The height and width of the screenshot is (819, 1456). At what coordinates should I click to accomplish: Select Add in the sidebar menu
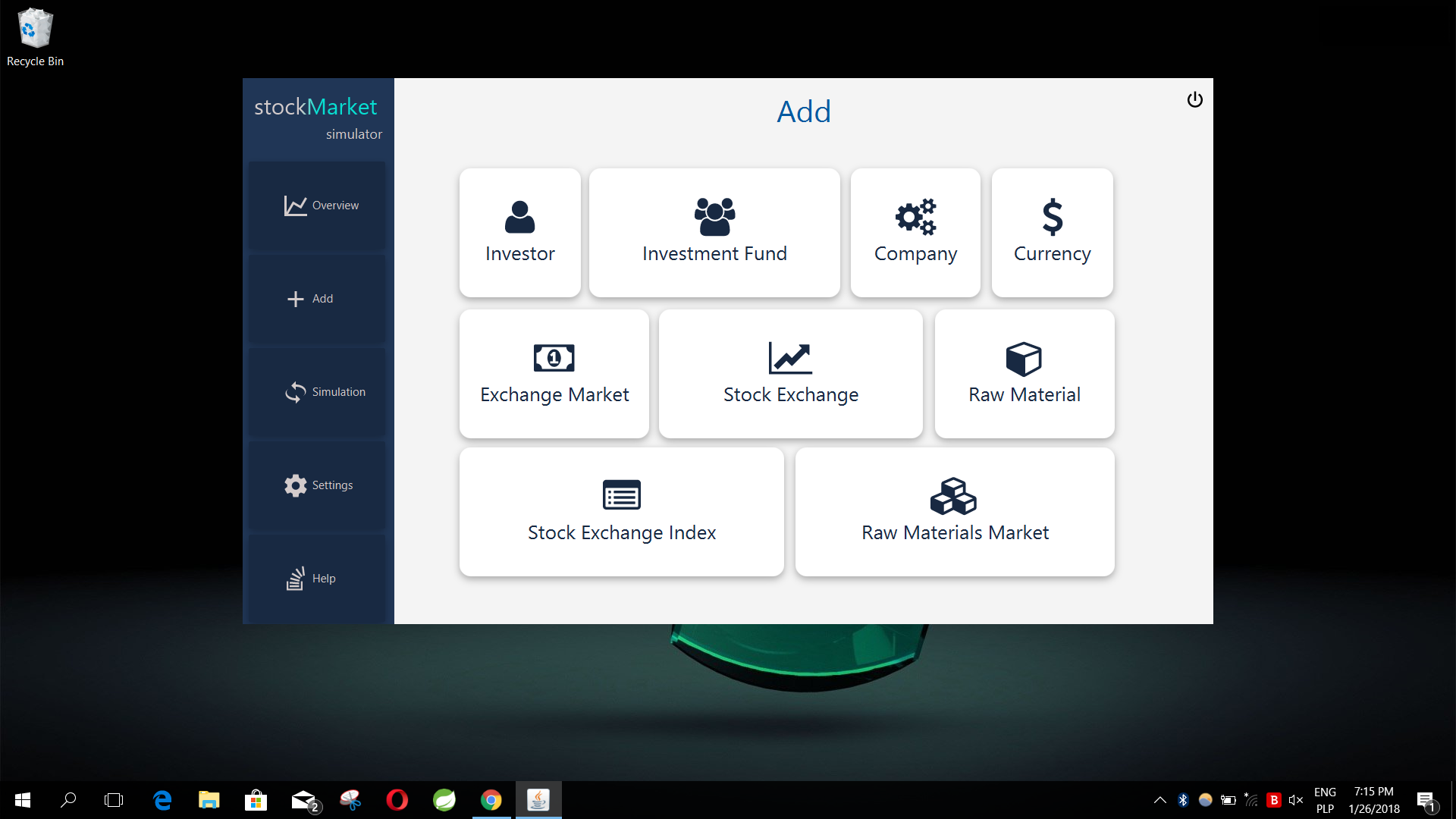318,299
